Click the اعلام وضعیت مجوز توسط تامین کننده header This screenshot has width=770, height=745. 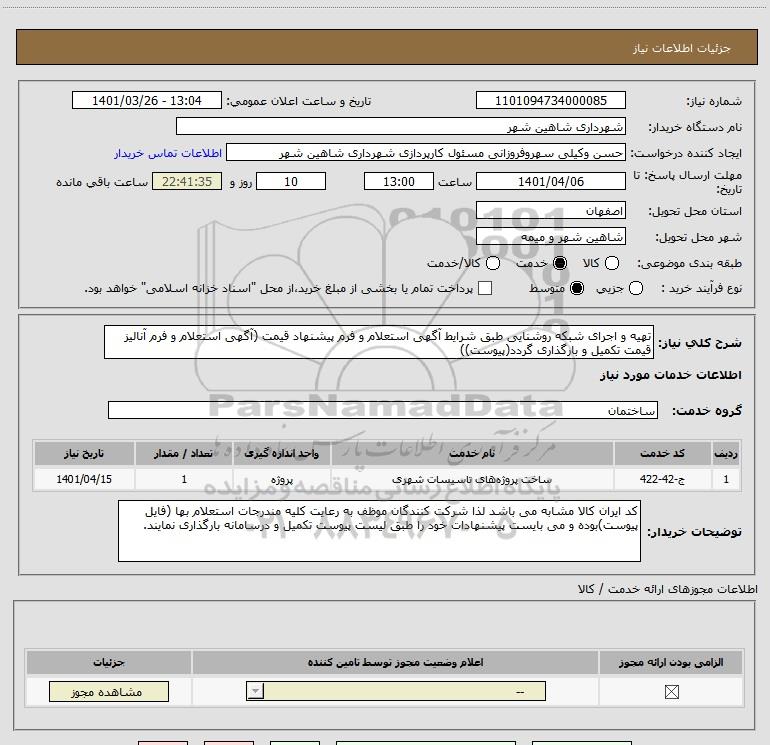coord(395,662)
